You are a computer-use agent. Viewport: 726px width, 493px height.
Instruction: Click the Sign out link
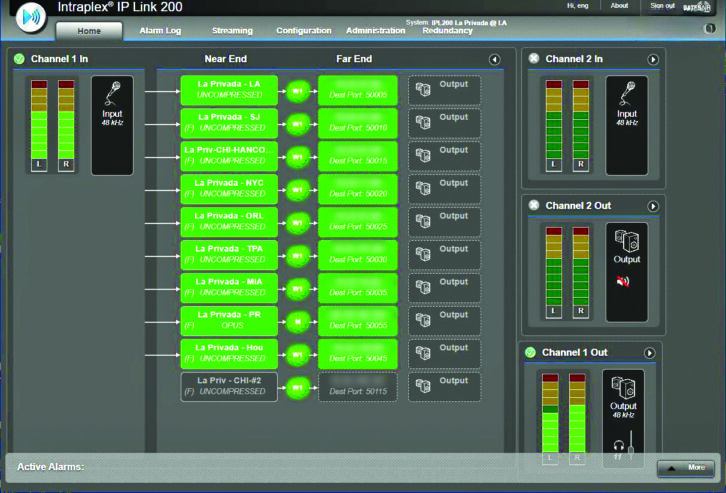(662, 6)
